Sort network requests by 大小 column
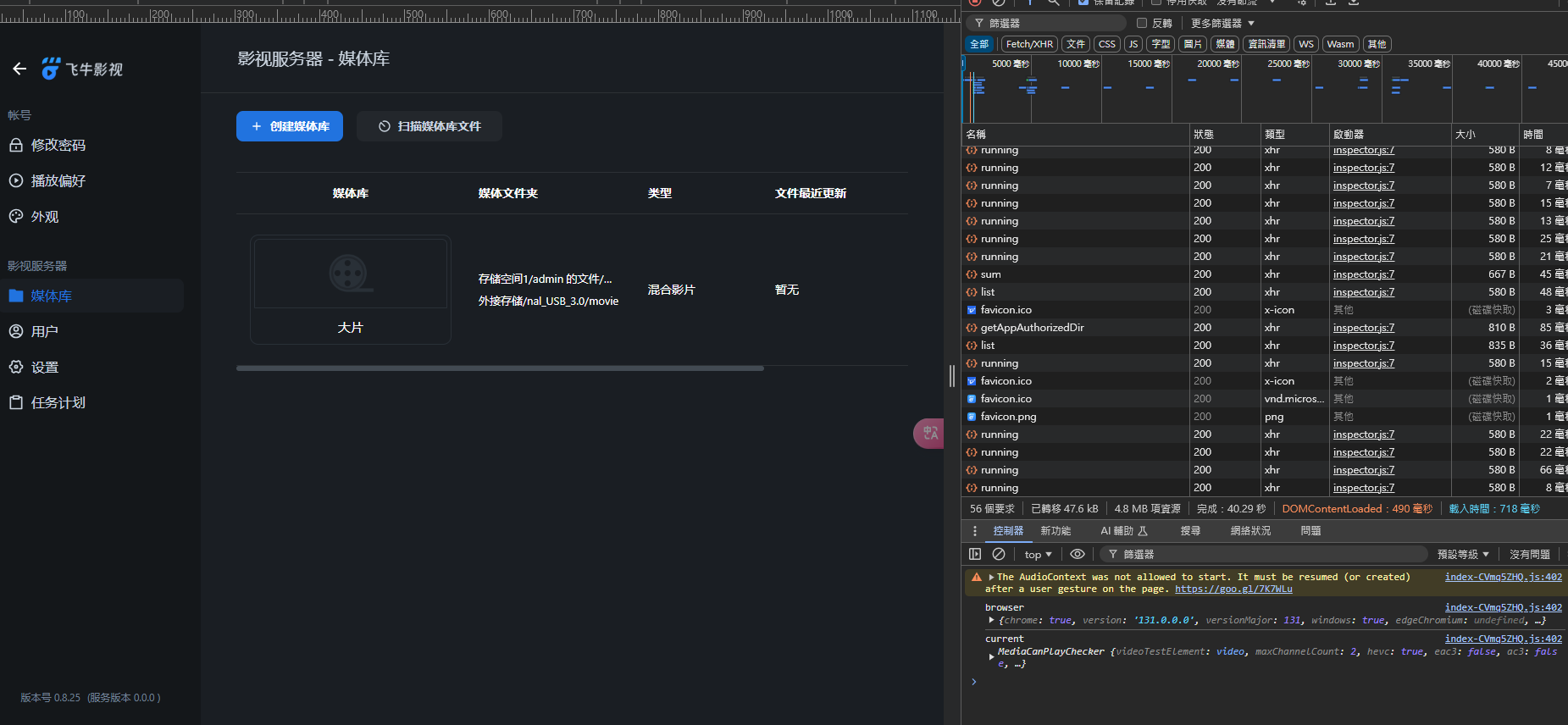This screenshot has height=725, width=1568. coord(1484,134)
